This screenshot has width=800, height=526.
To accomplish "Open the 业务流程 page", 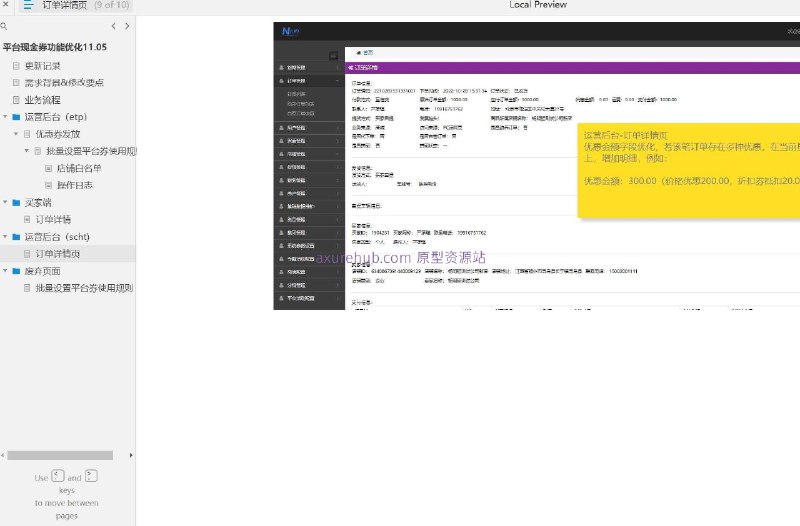I will (x=42, y=100).
